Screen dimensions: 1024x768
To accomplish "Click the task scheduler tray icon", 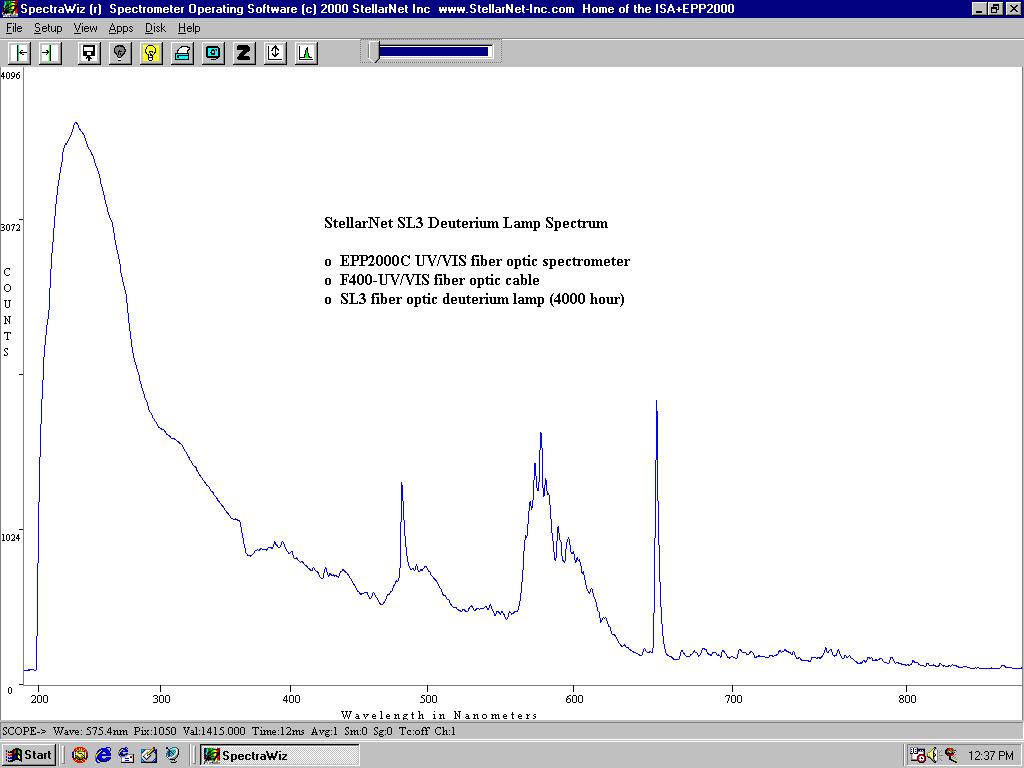I will click(918, 756).
